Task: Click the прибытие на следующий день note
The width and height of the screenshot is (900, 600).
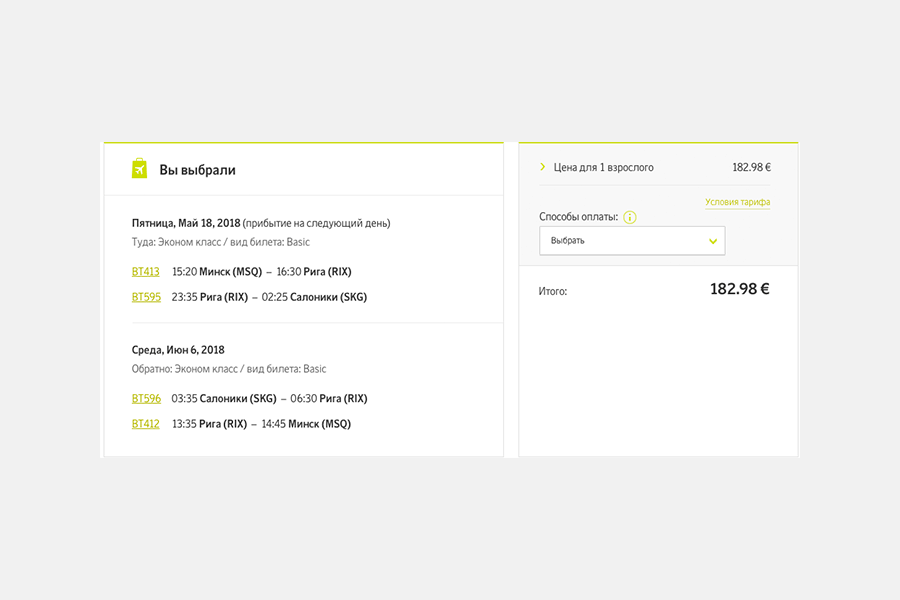Action: pyautogui.click(x=316, y=223)
